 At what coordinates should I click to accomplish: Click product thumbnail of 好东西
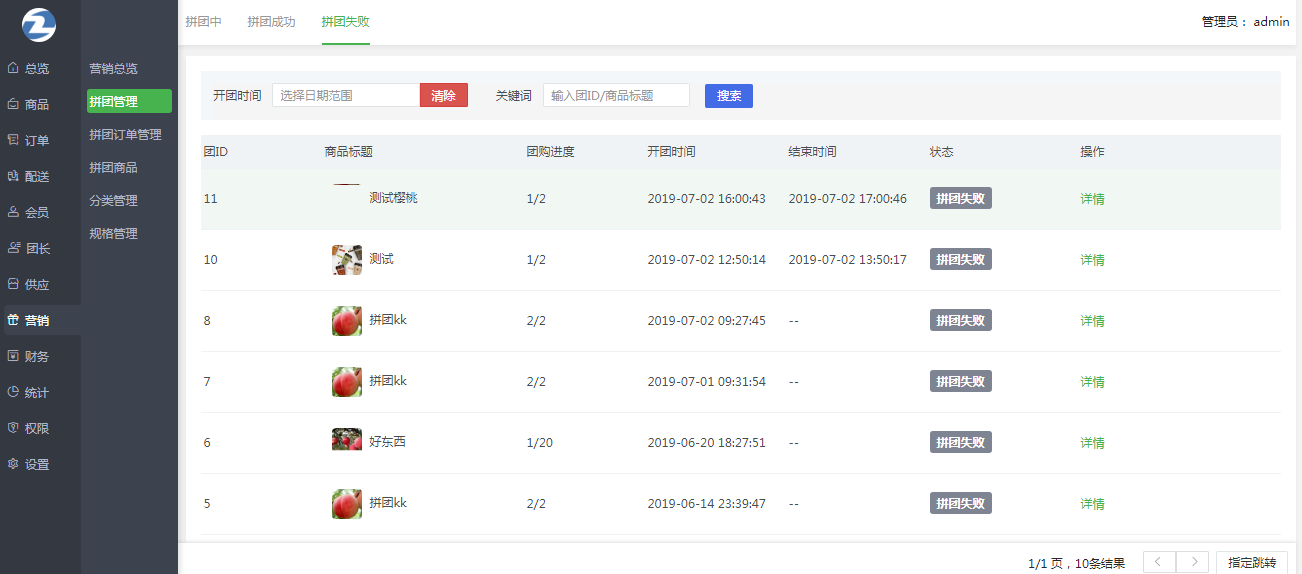click(347, 440)
